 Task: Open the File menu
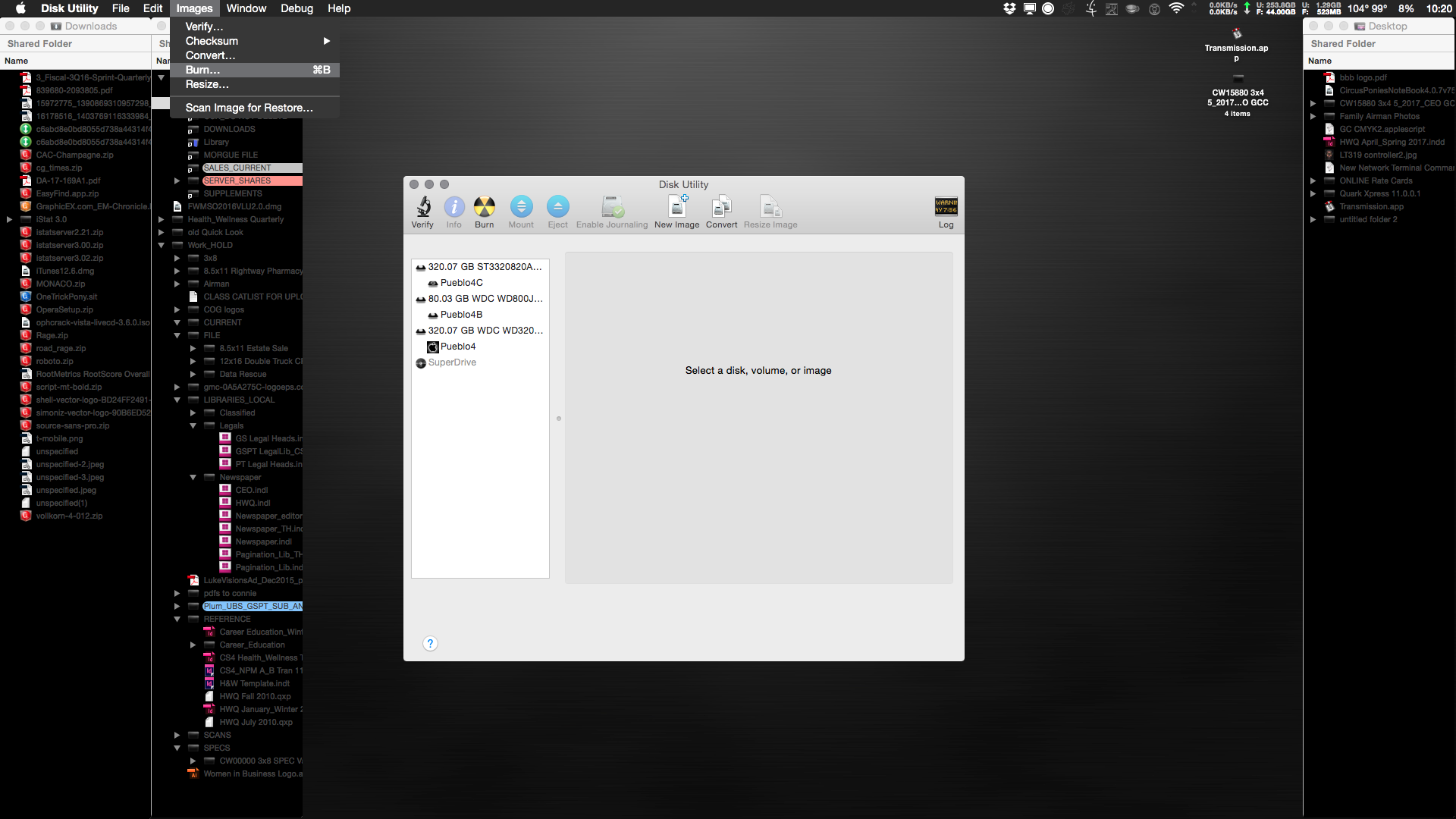[x=121, y=8]
